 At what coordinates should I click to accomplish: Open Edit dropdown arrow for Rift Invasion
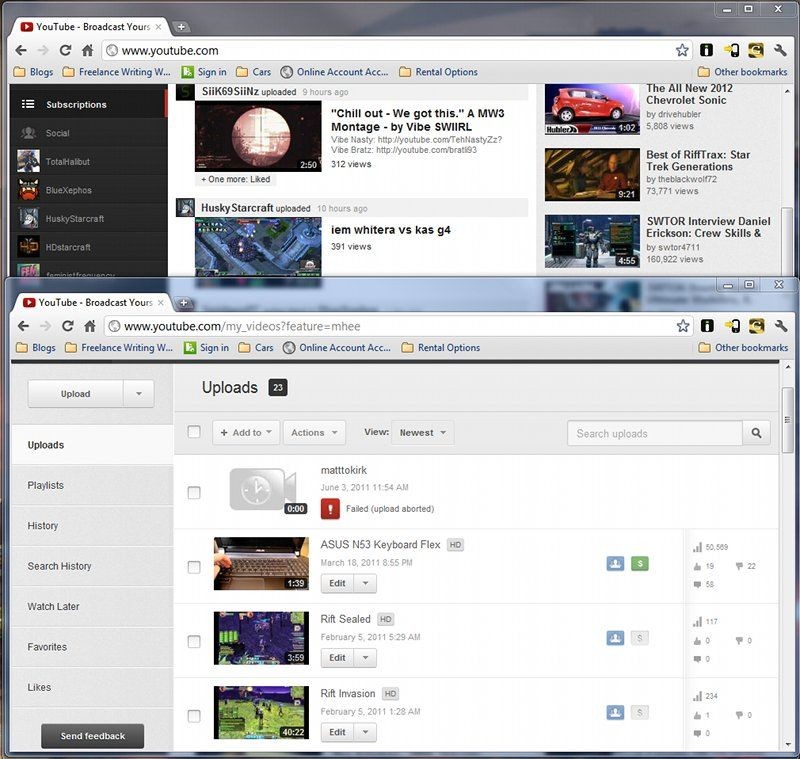point(365,732)
